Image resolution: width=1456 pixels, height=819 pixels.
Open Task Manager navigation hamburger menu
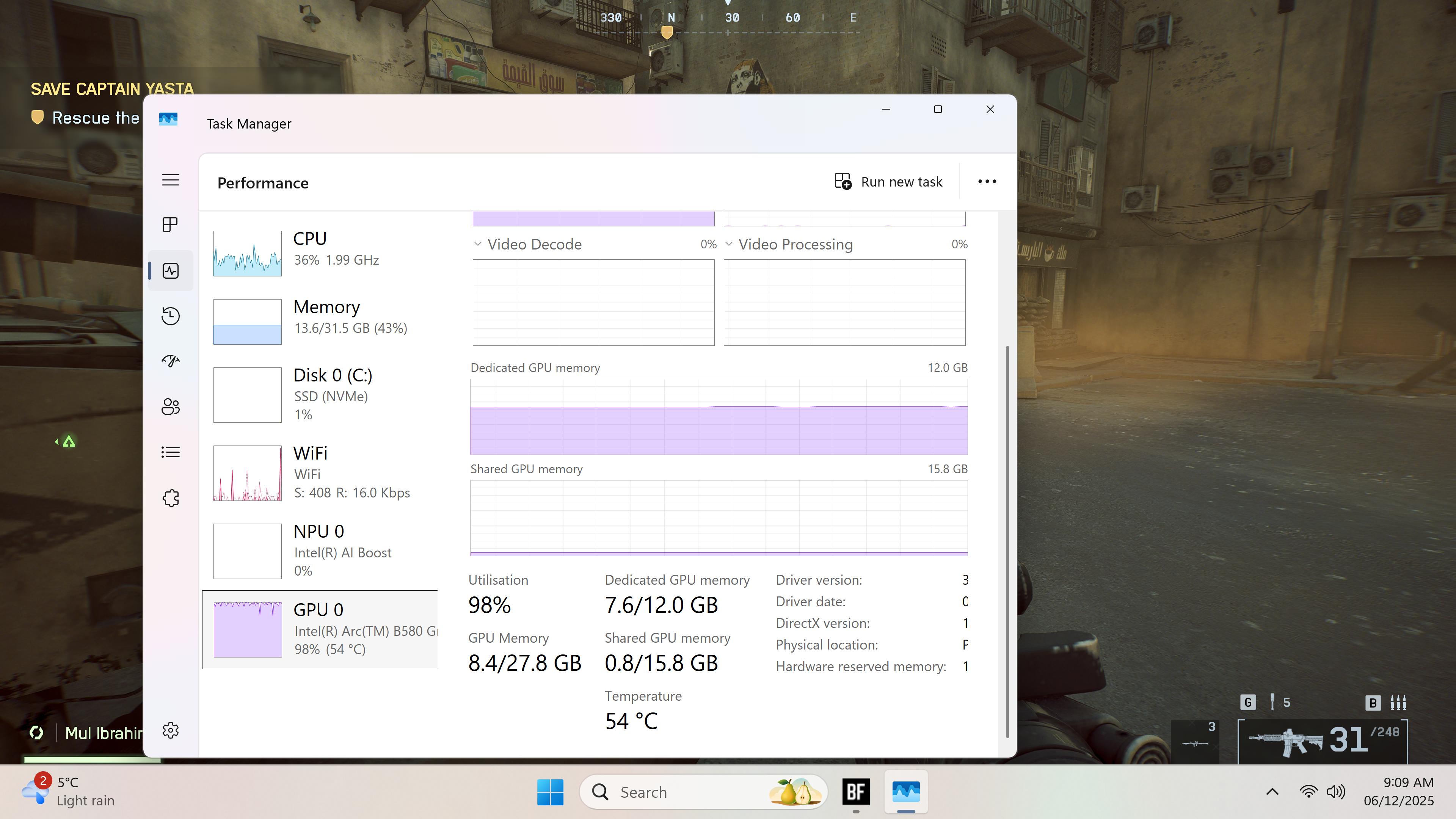171,180
